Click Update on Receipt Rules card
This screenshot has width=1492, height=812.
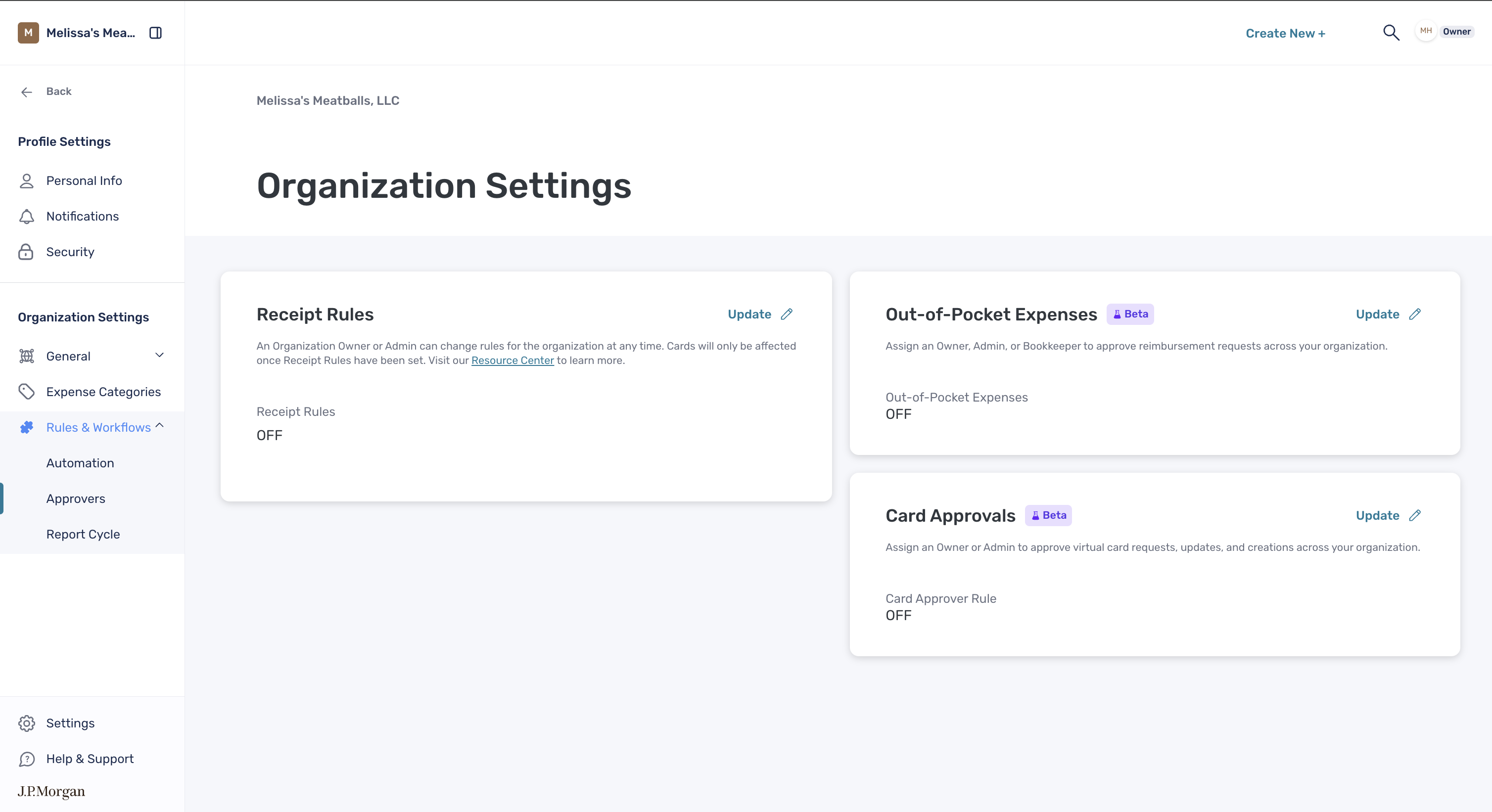[749, 314]
